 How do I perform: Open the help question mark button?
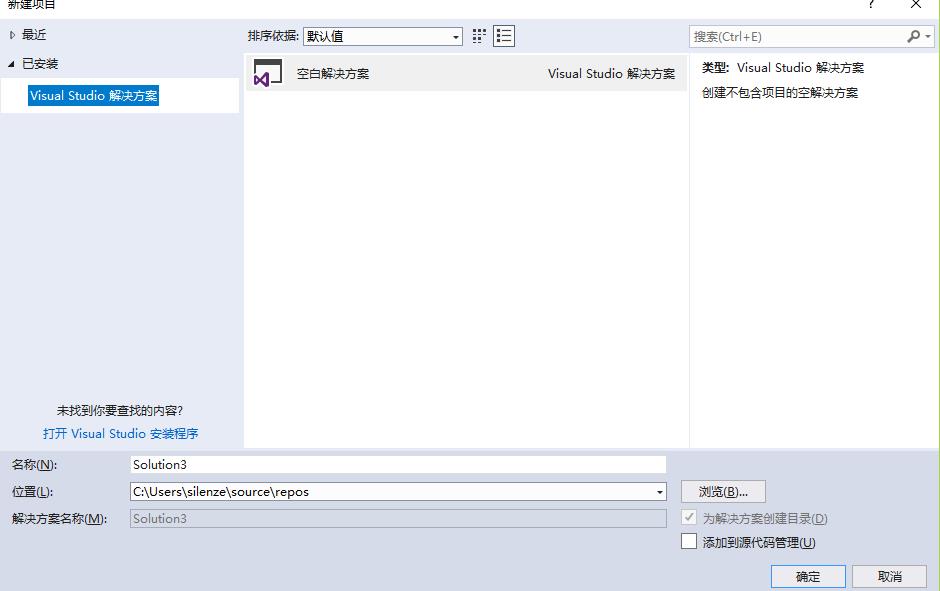pyautogui.click(x=871, y=4)
